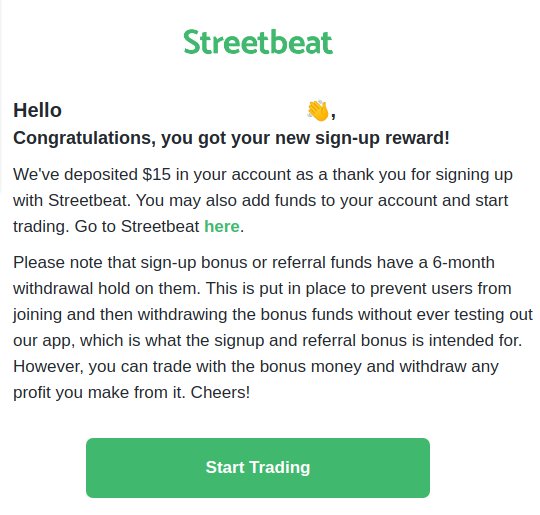Image resolution: width=540 pixels, height=515 pixels.
Task: Click "with Streetbeat" in the first paragraph
Action: 72,200
